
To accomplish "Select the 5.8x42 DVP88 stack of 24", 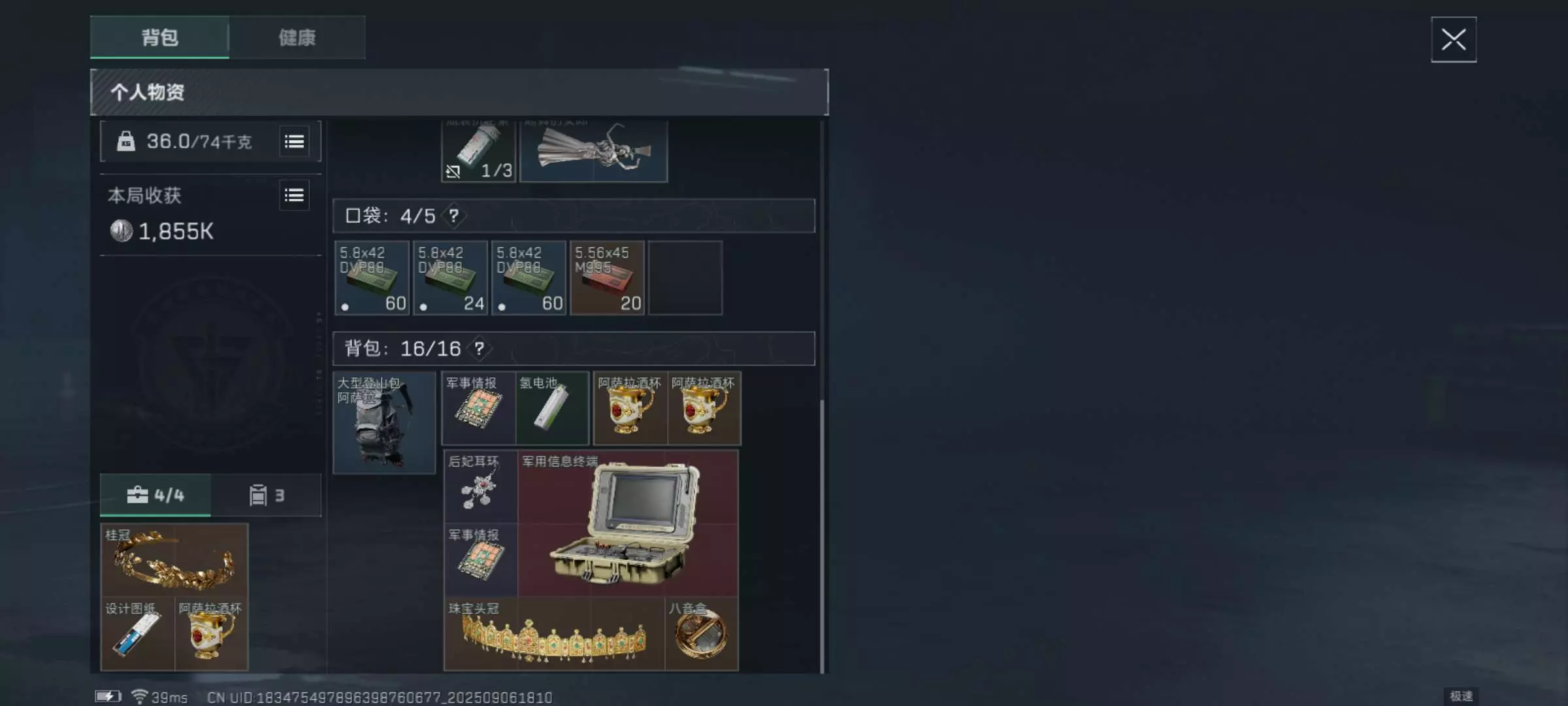I will pos(450,278).
